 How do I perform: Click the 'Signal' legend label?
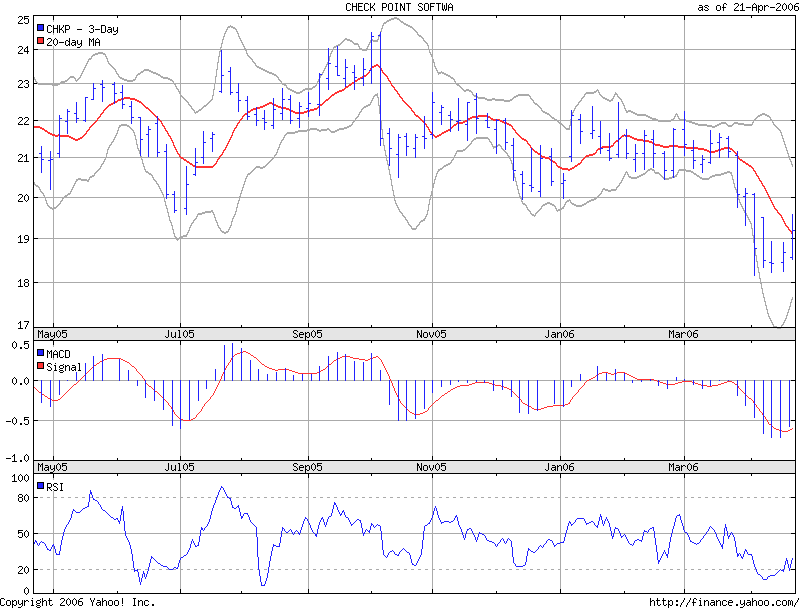click(64, 367)
